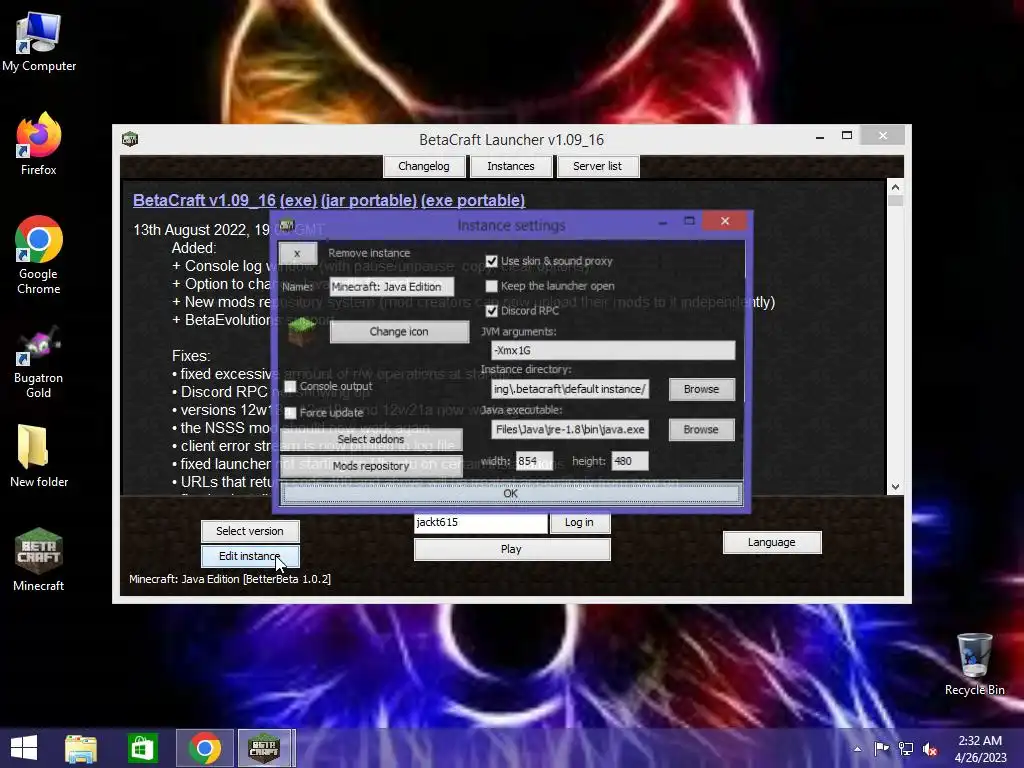Browse for the instance directory
1024x768 pixels.
[x=701, y=389]
